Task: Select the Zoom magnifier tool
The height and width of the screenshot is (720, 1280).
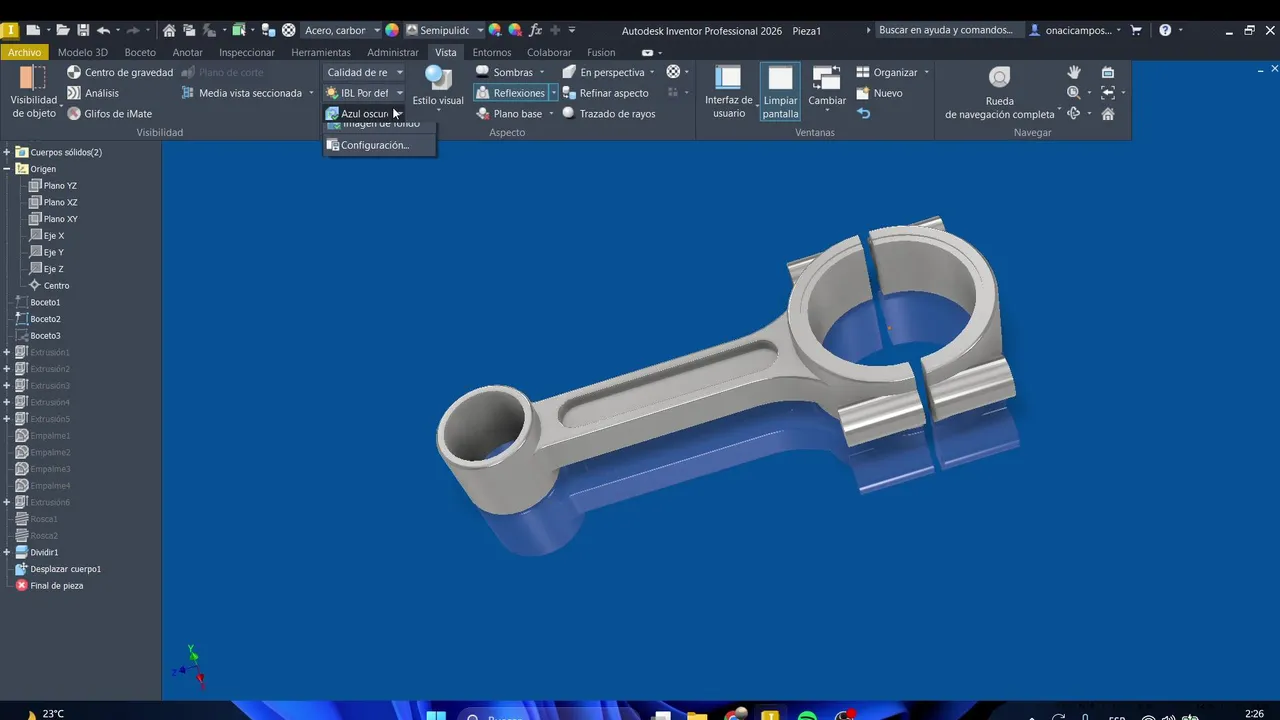Action: [x=1074, y=93]
